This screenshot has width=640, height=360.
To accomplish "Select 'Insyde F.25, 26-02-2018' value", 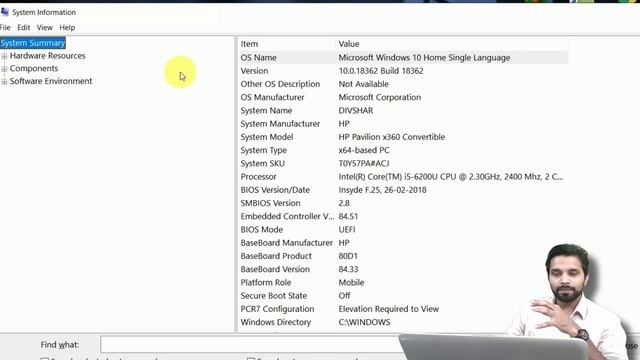I will pos(382,190).
